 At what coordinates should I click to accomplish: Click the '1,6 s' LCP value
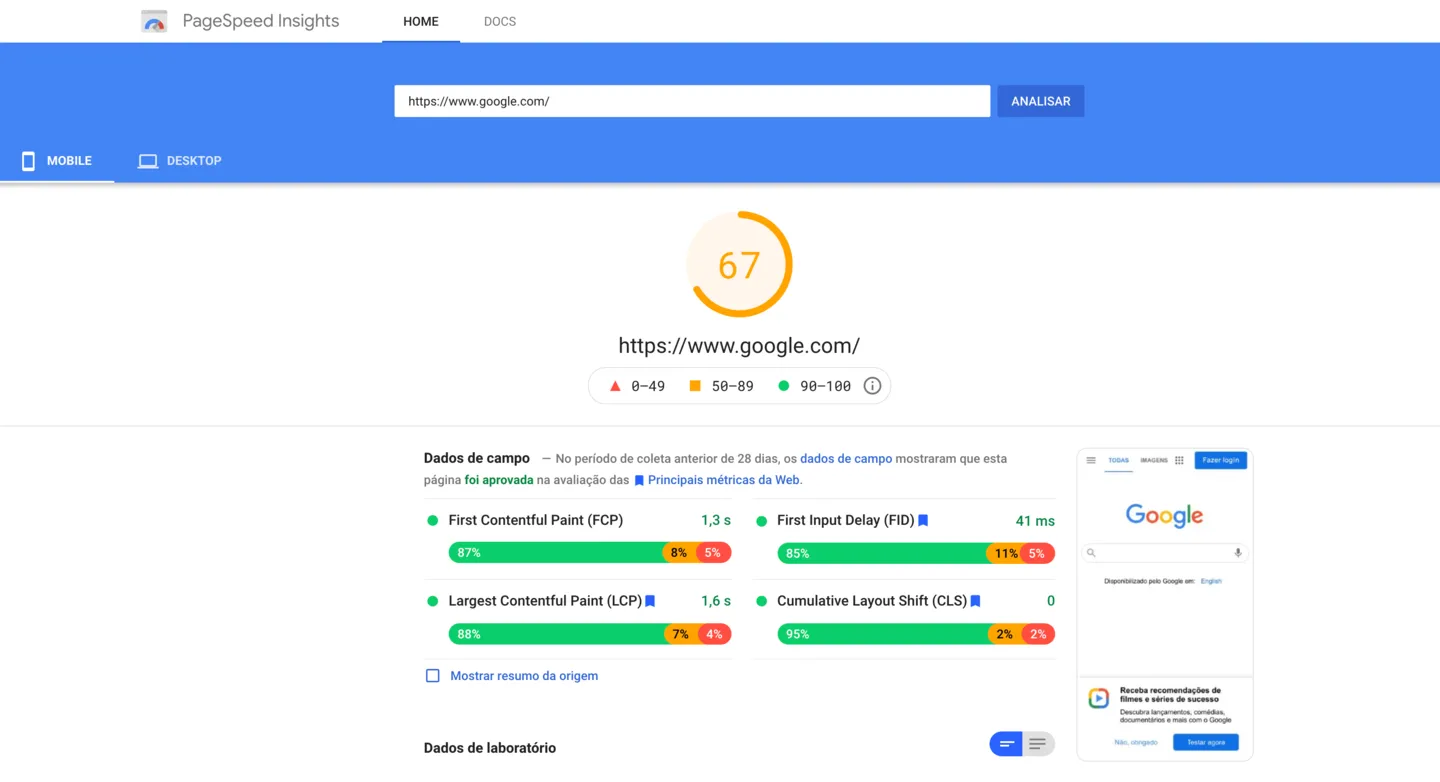[716, 601]
